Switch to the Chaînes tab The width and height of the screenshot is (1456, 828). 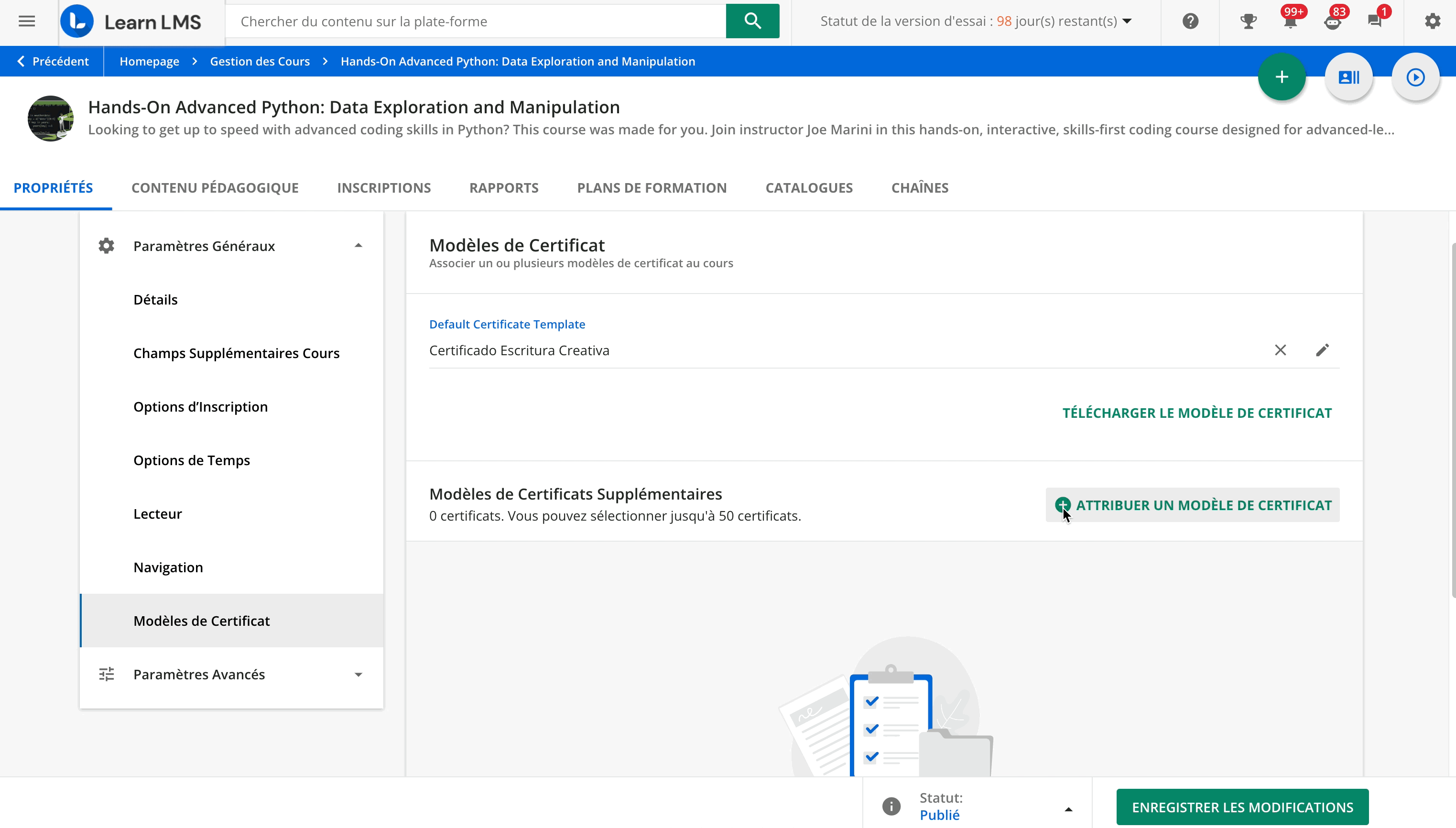pos(919,188)
